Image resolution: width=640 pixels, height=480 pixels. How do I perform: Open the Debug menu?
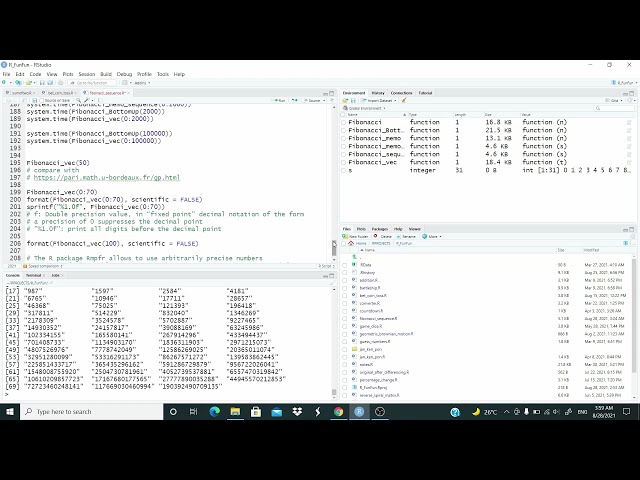pyautogui.click(x=124, y=74)
